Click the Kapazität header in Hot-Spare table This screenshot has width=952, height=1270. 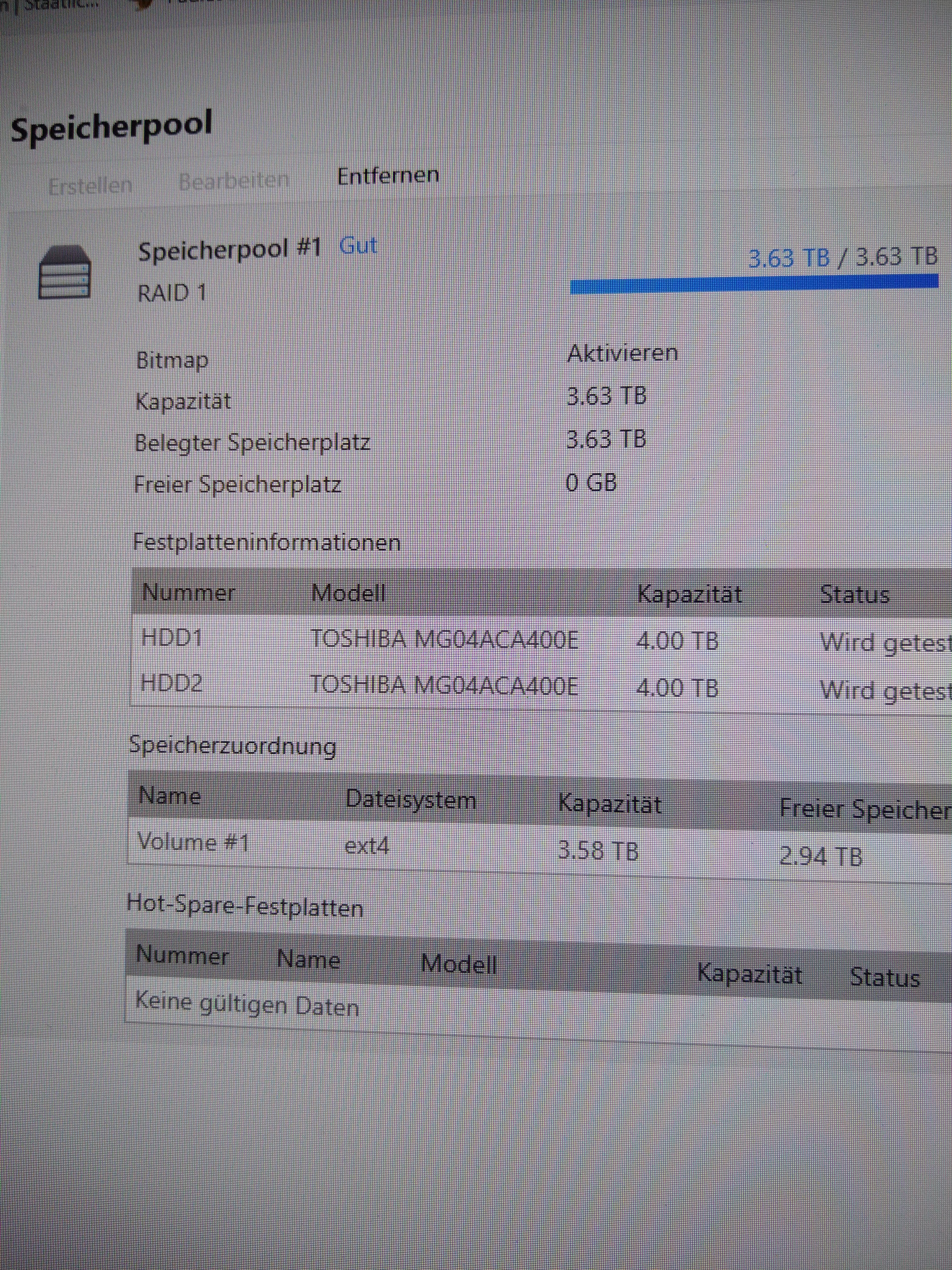[x=749, y=973]
